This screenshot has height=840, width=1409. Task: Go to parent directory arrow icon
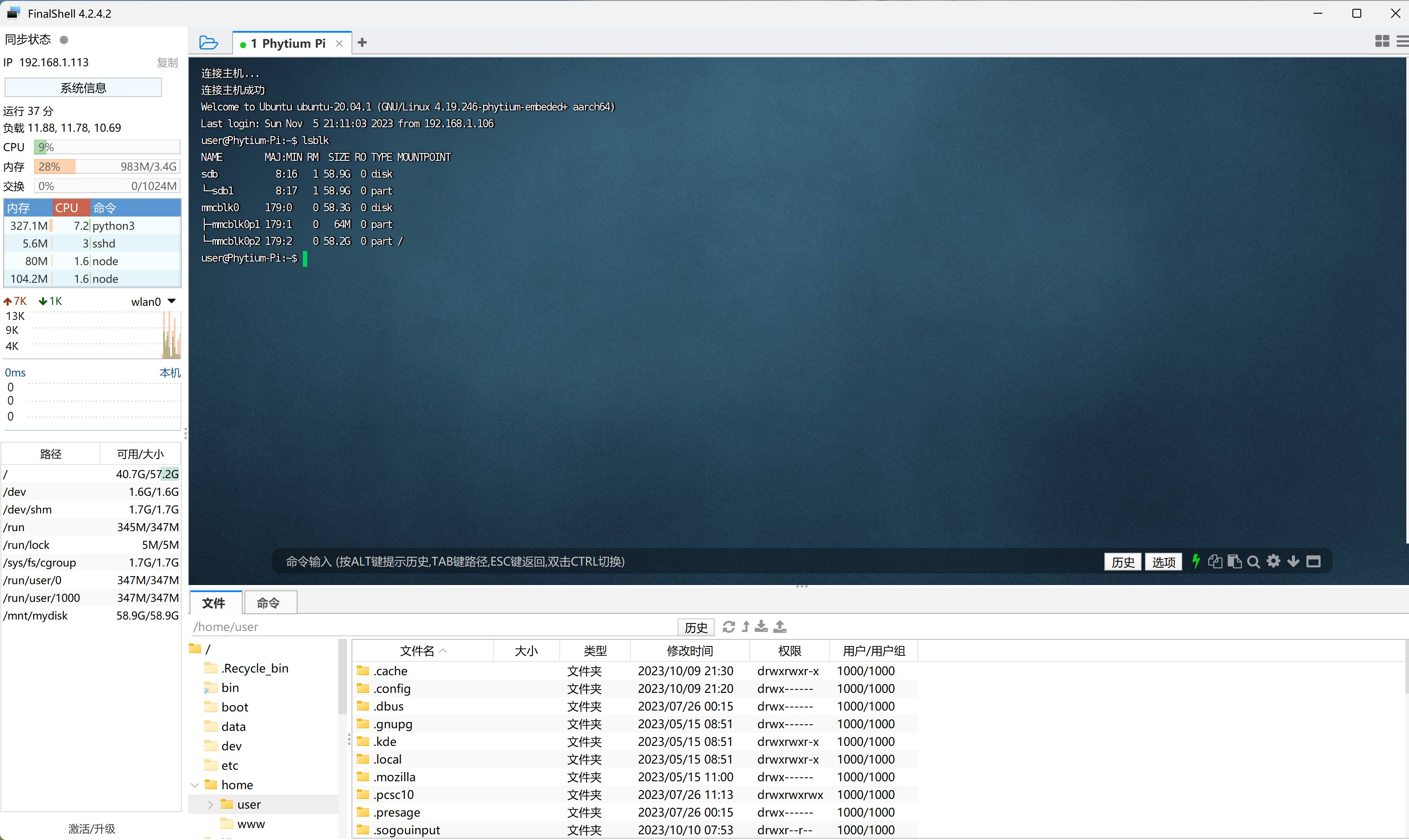point(746,627)
